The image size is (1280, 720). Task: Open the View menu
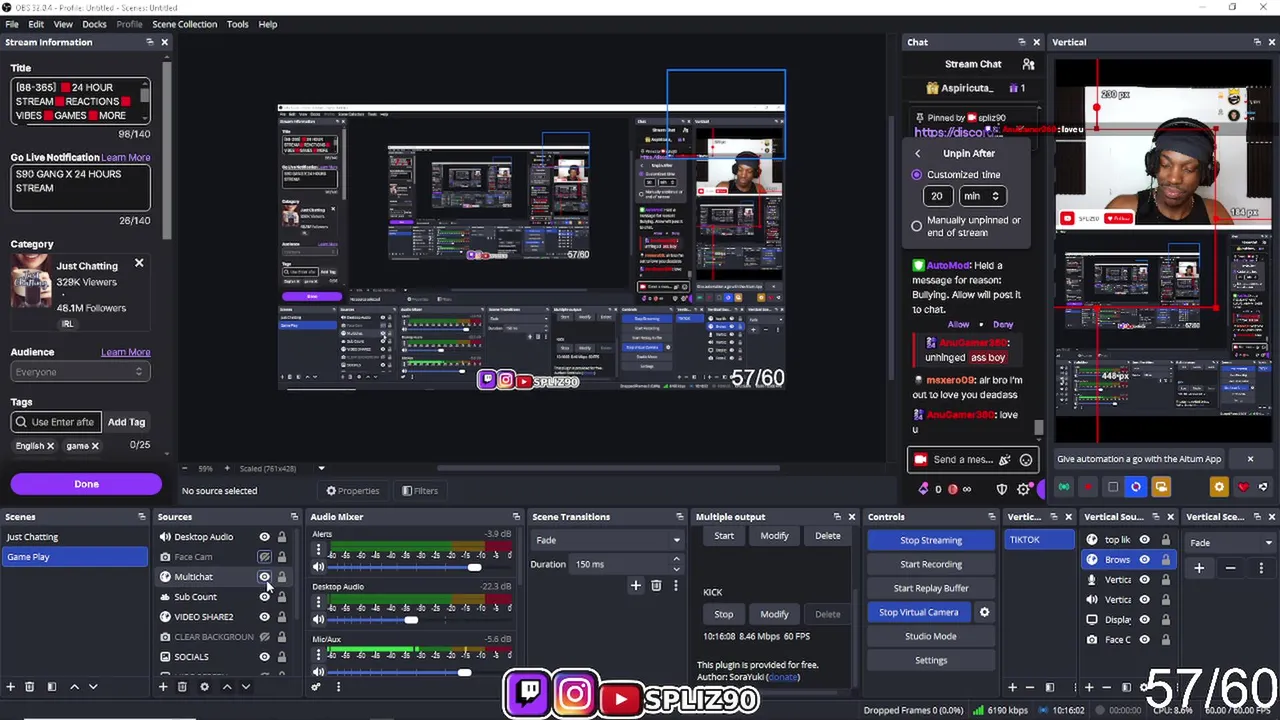[x=63, y=24]
